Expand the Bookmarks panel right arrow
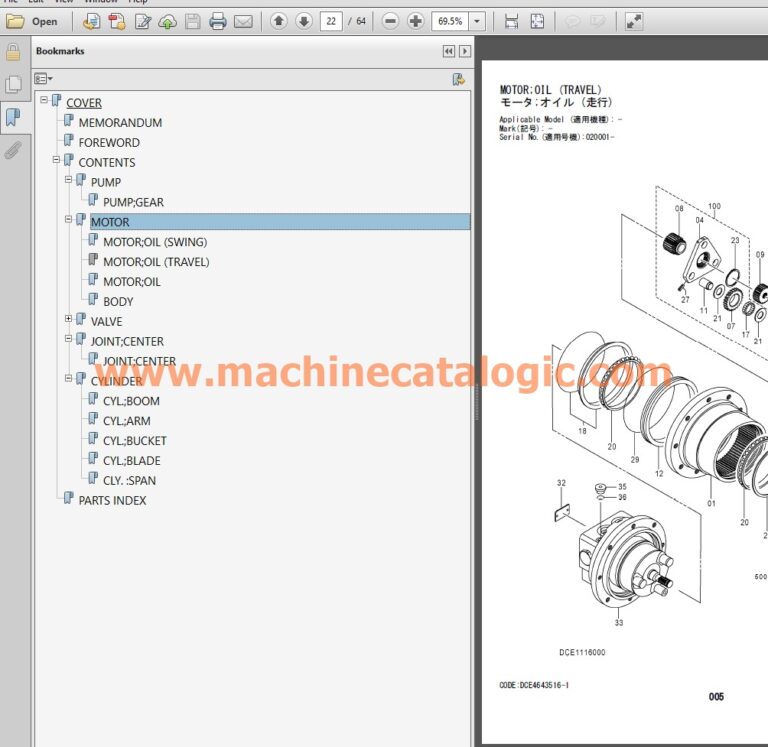 [x=465, y=51]
